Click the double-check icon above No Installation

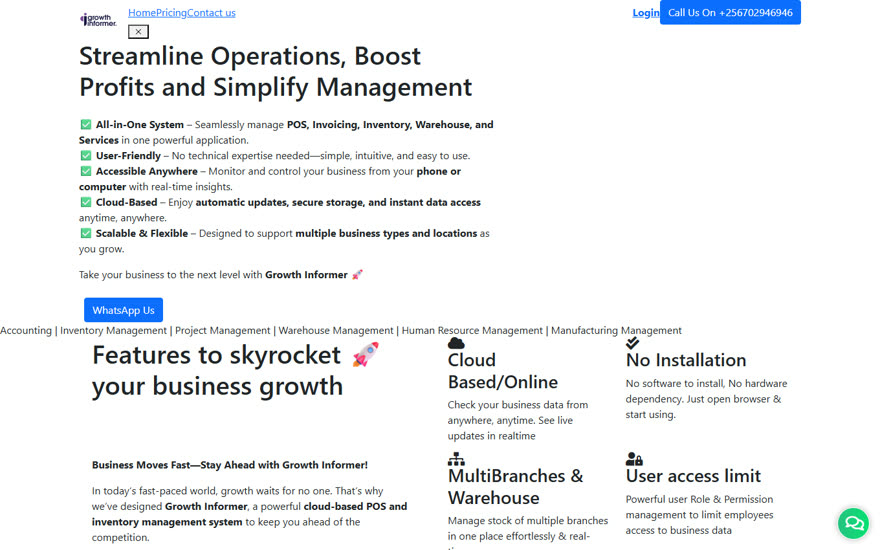click(632, 342)
